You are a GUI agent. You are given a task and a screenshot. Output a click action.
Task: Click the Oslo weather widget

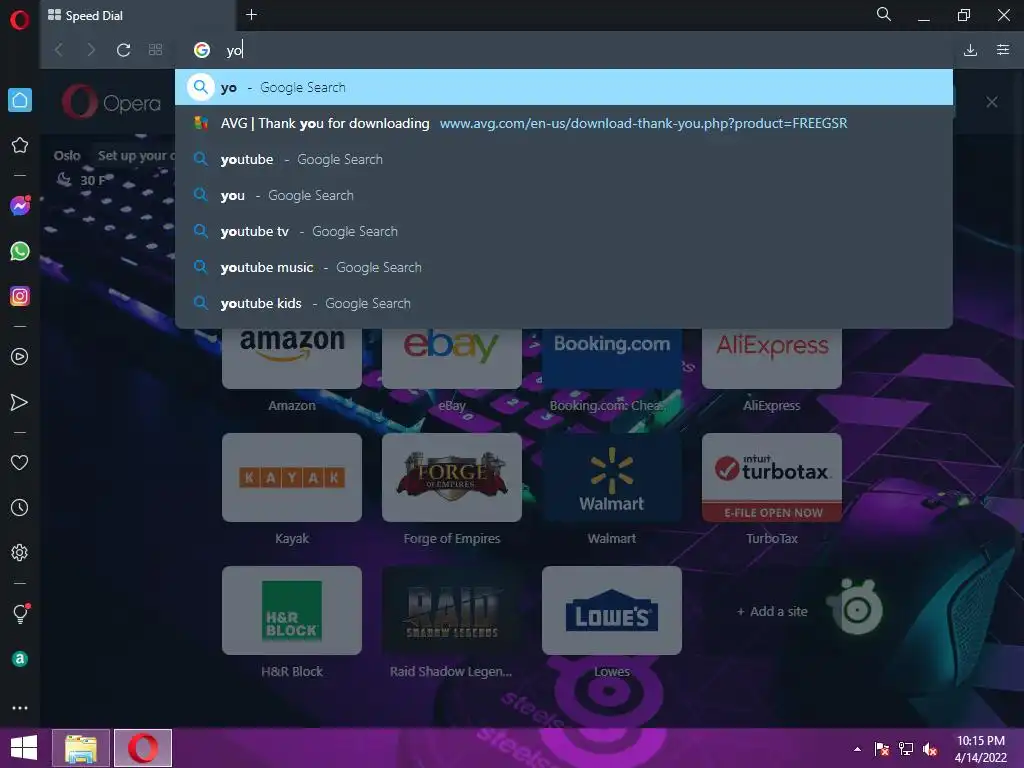[80, 168]
